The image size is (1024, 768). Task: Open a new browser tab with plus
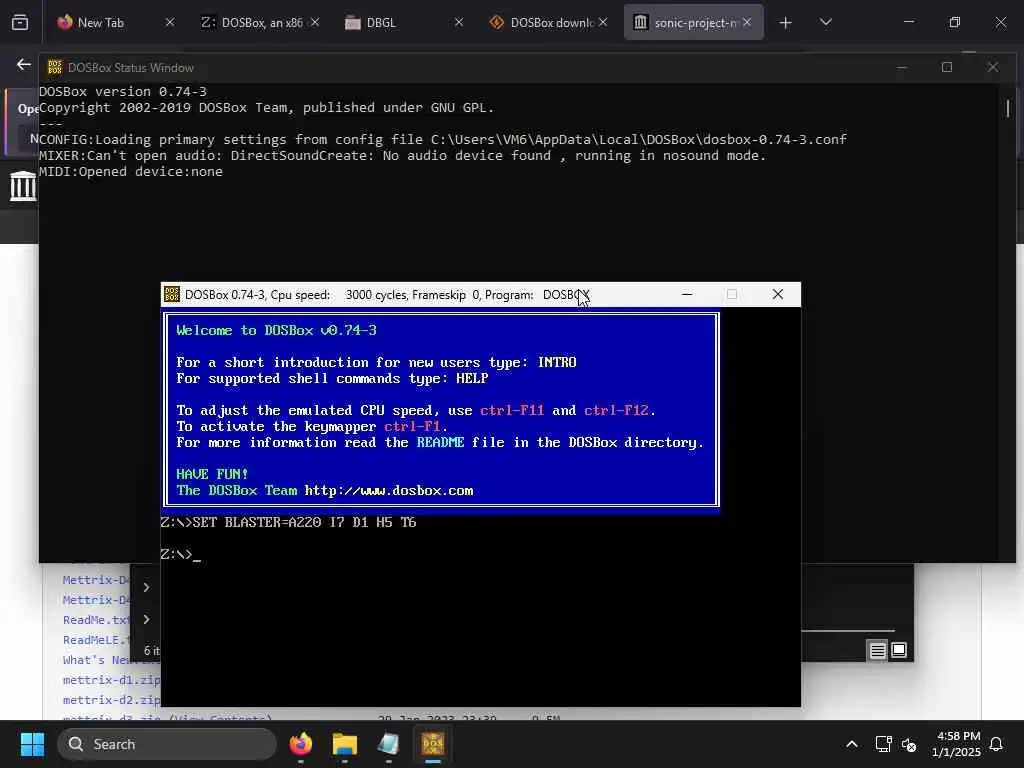tap(786, 23)
